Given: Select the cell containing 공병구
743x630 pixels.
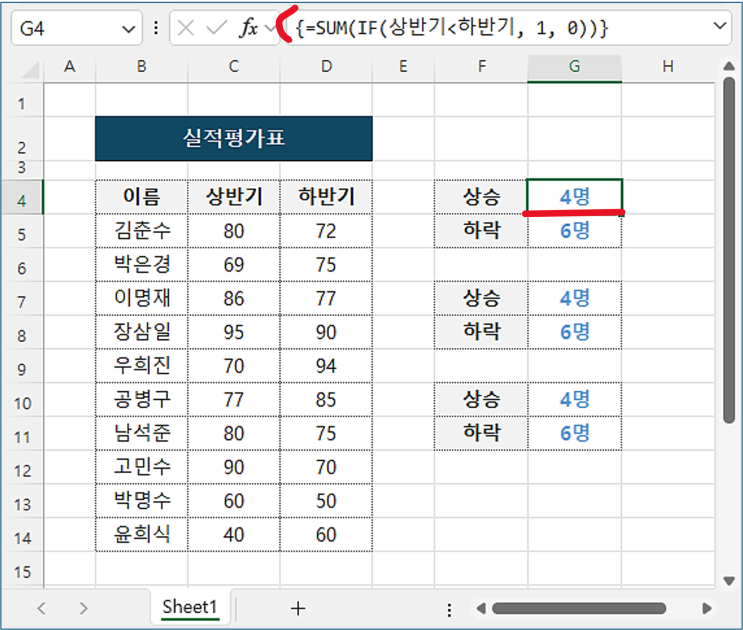Looking at the screenshot, I should (141, 400).
